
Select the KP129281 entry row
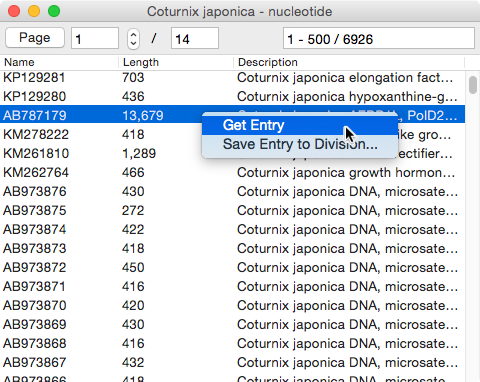[x=232, y=78]
